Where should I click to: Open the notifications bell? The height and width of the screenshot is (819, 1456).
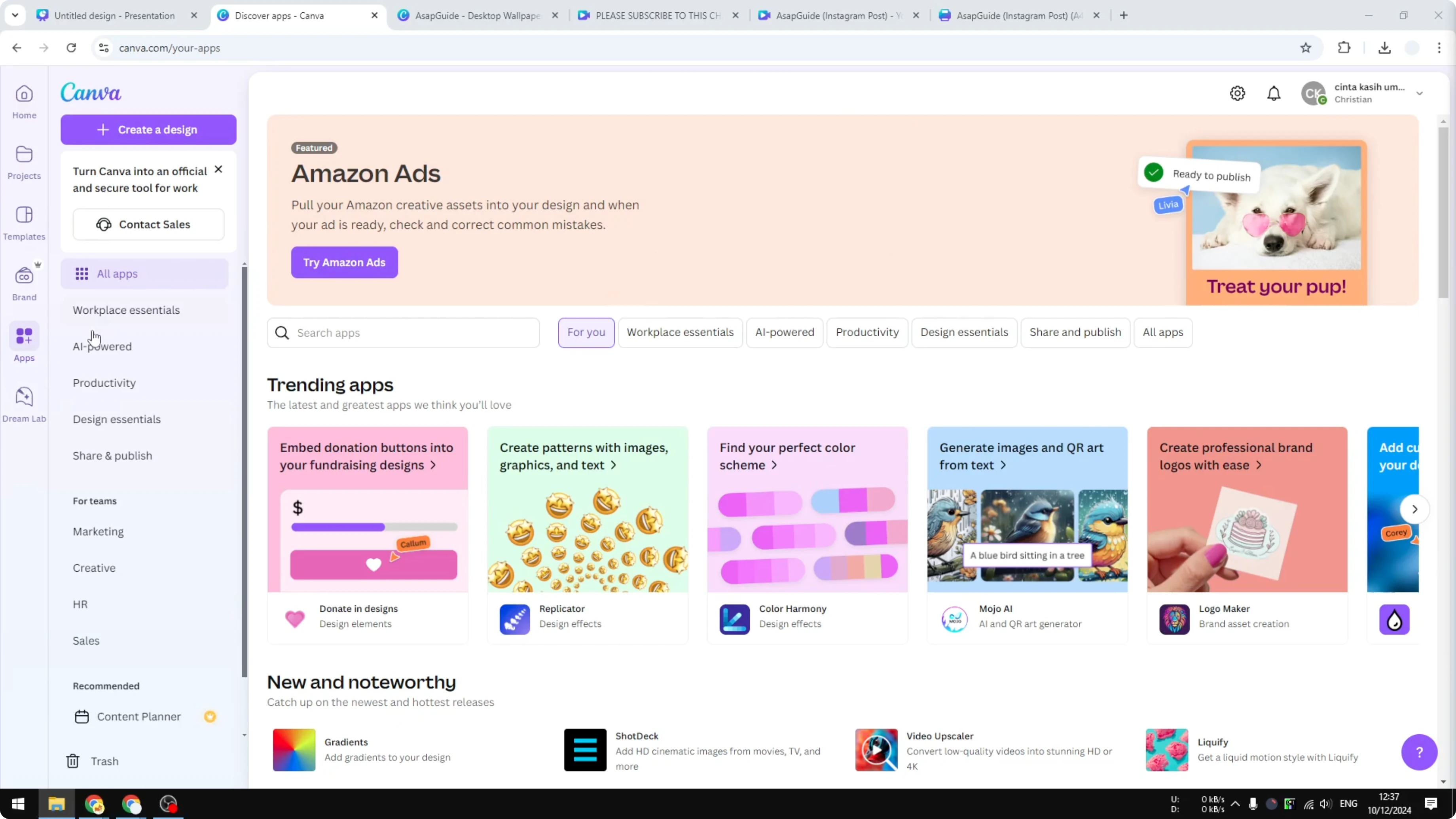coord(1274,93)
